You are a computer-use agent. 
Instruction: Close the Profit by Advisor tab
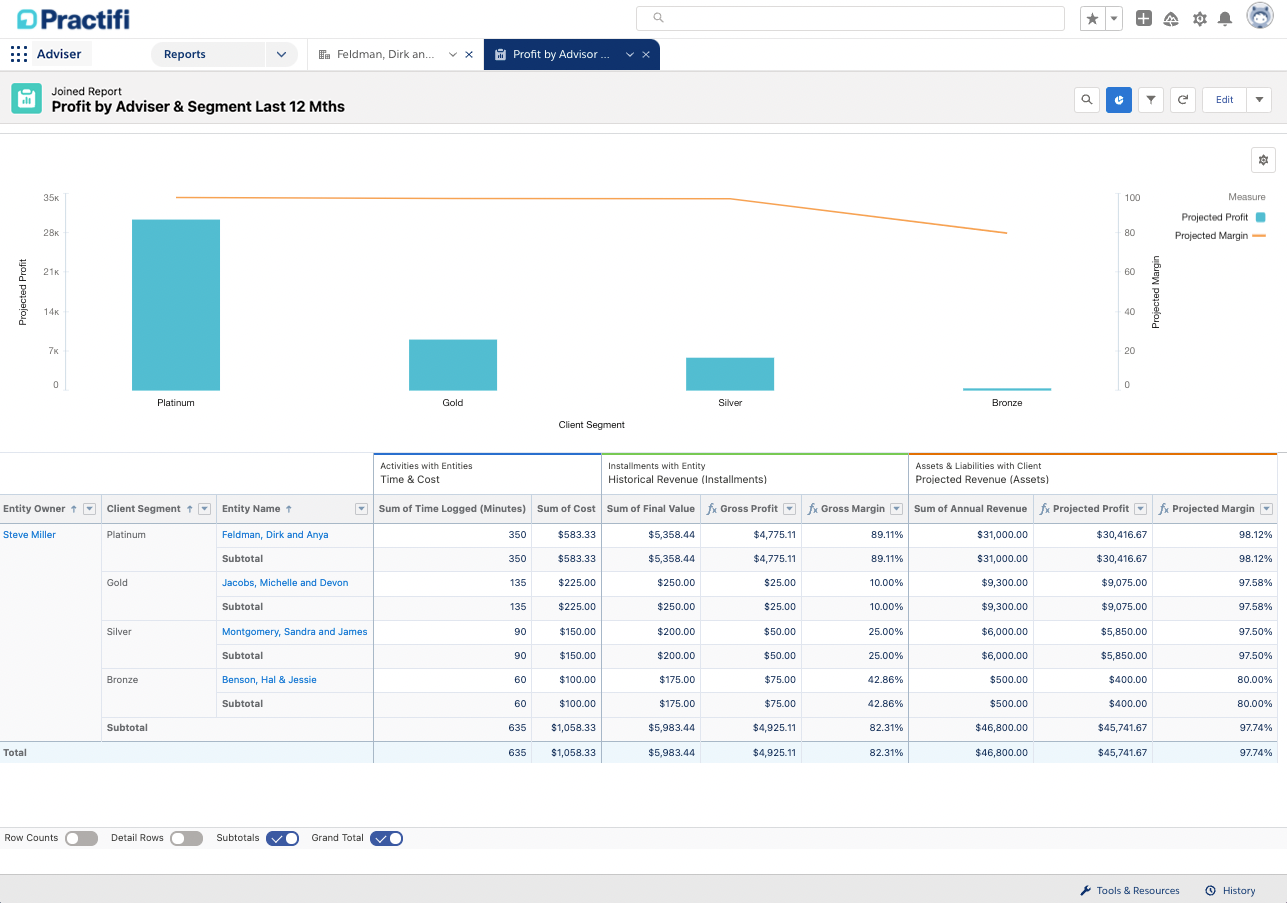click(x=646, y=55)
